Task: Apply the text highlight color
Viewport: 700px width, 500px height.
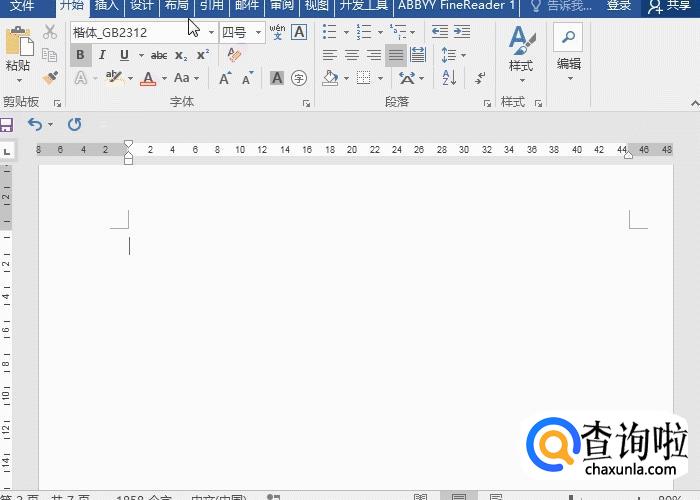Action: pos(114,78)
